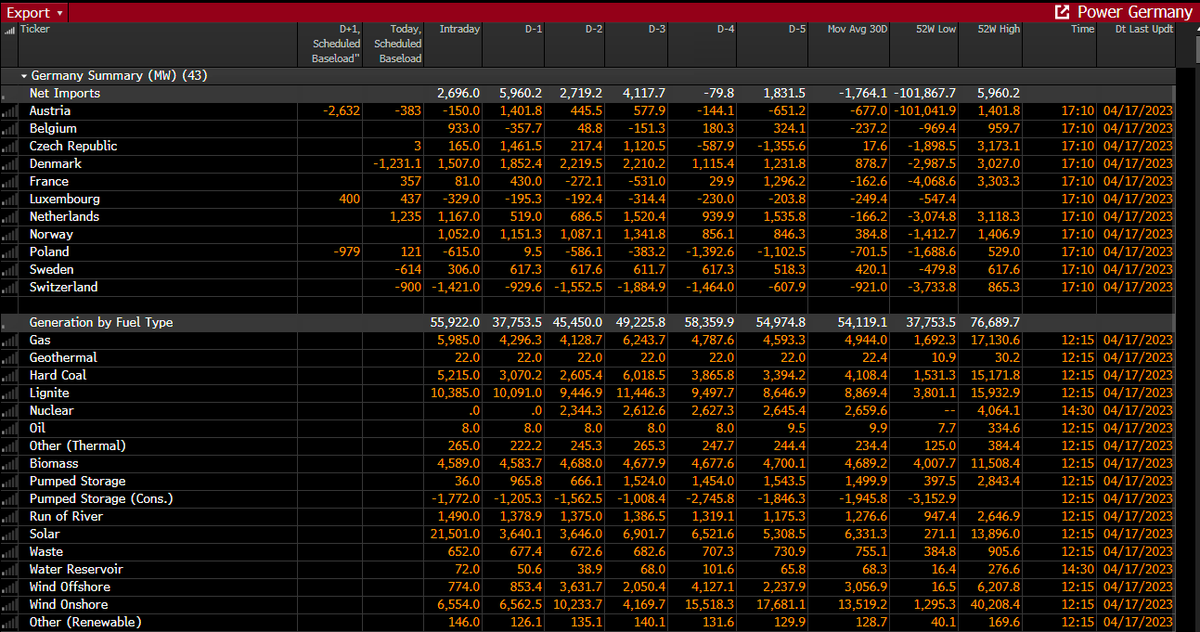This screenshot has width=1200, height=632.
Task: Open chart icon for Denmark row
Action: (x=10, y=164)
